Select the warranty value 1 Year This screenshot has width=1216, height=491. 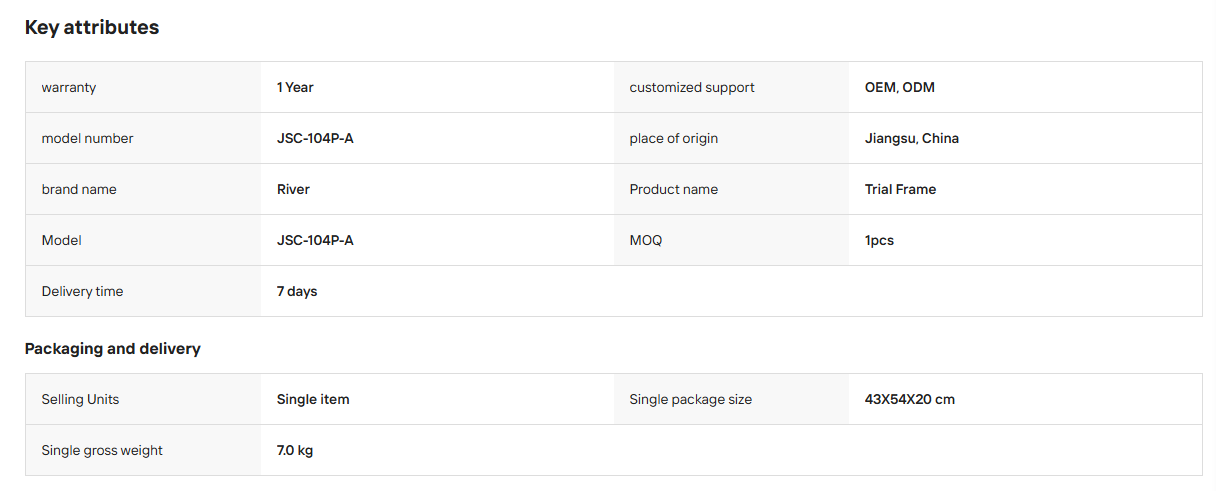(295, 87)
